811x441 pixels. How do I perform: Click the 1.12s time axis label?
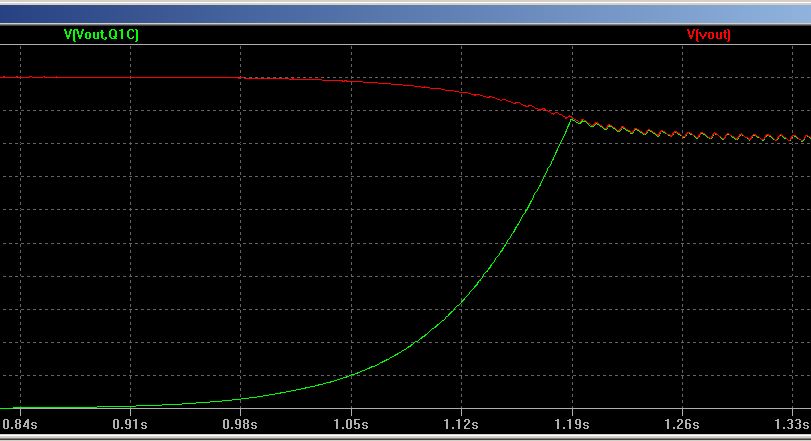461,424
